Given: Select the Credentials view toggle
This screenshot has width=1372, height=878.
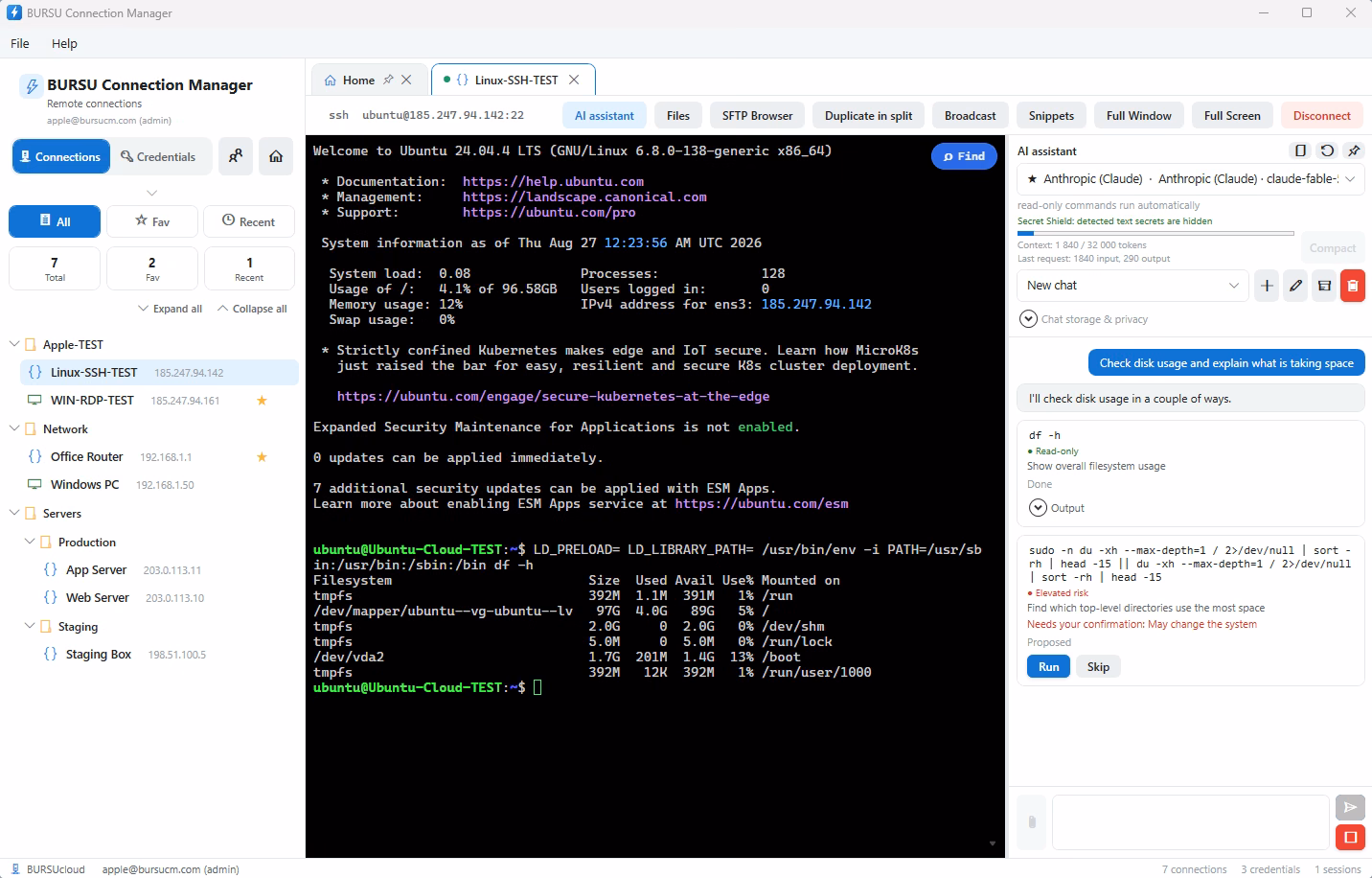Looking at the screenshot, I should [x=157, y=156].
